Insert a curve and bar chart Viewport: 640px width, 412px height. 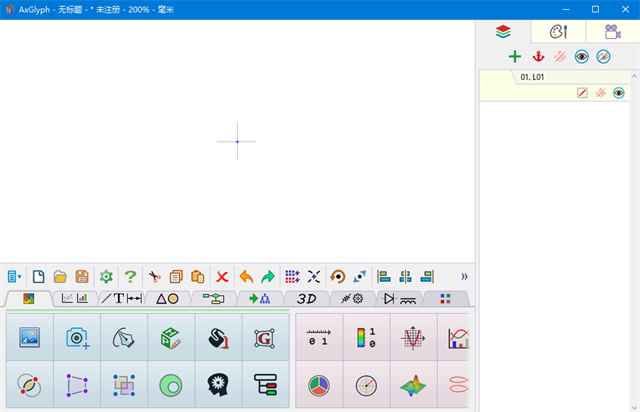pyautogui.click(x=455, y=337)
